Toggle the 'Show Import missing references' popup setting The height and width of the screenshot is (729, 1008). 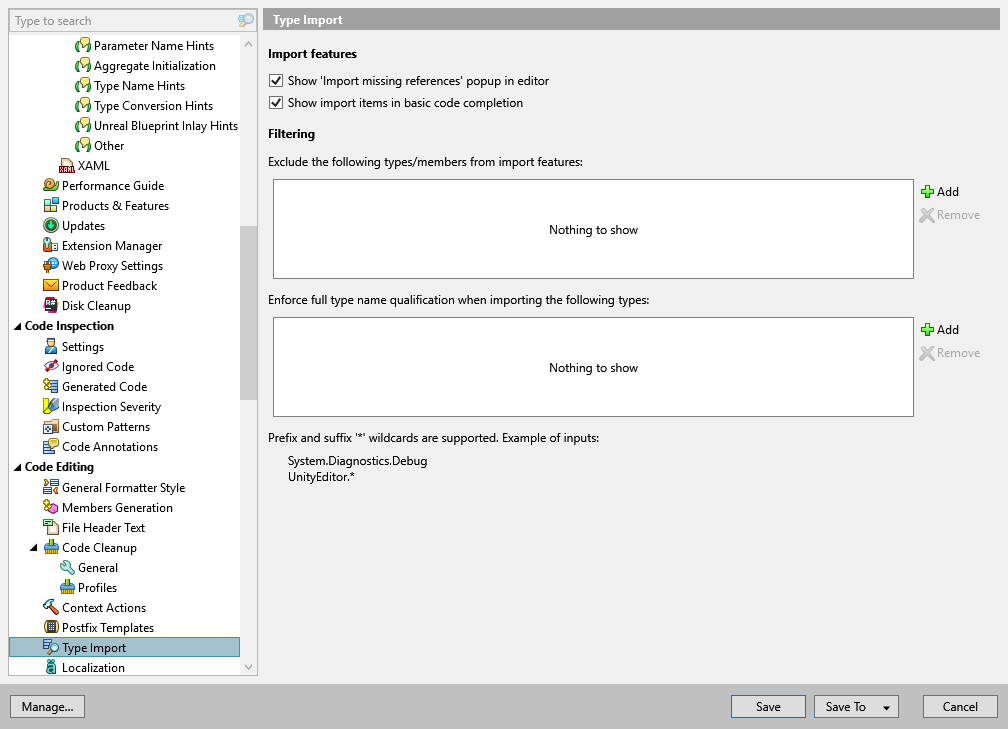click(x=275, y=81)
